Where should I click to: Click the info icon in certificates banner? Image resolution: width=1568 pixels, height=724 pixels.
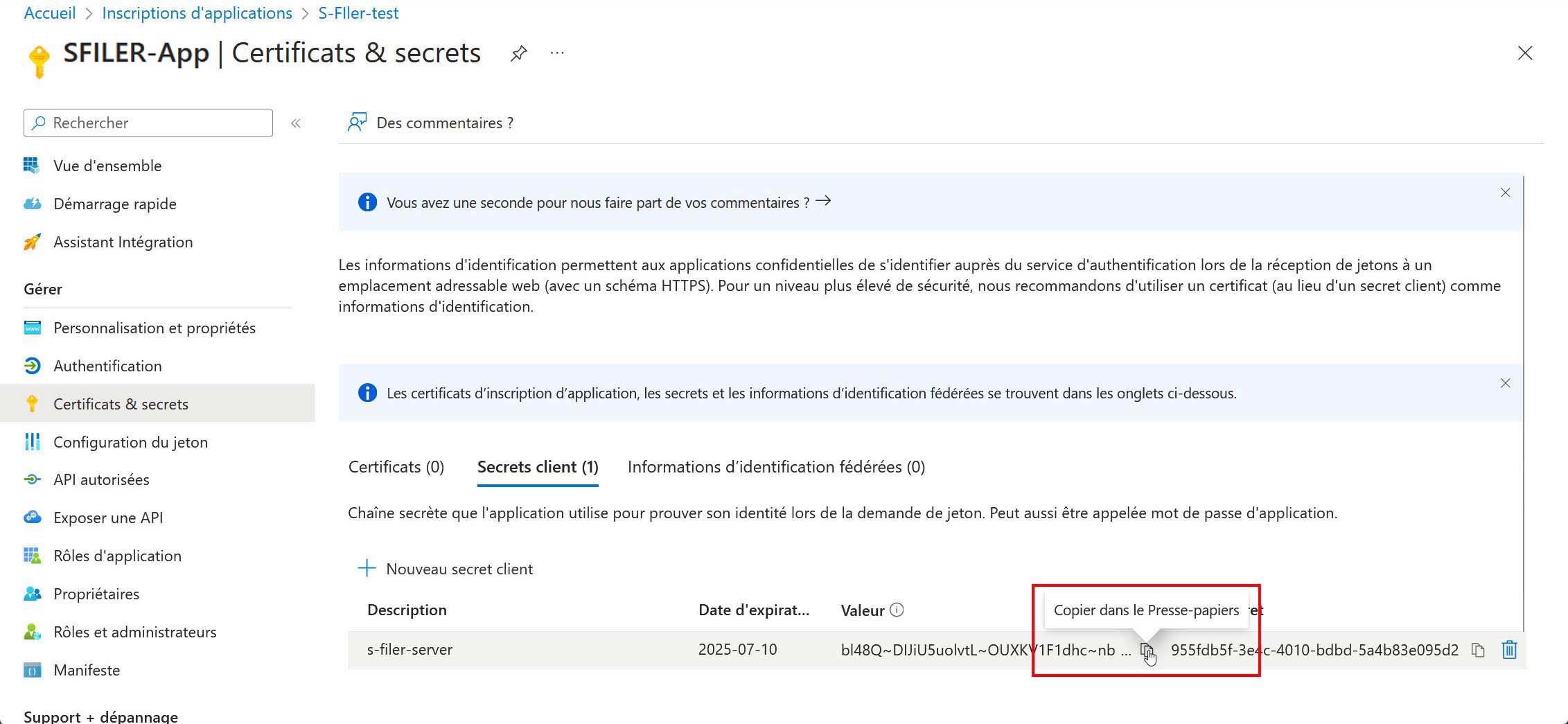coord(367,393)
